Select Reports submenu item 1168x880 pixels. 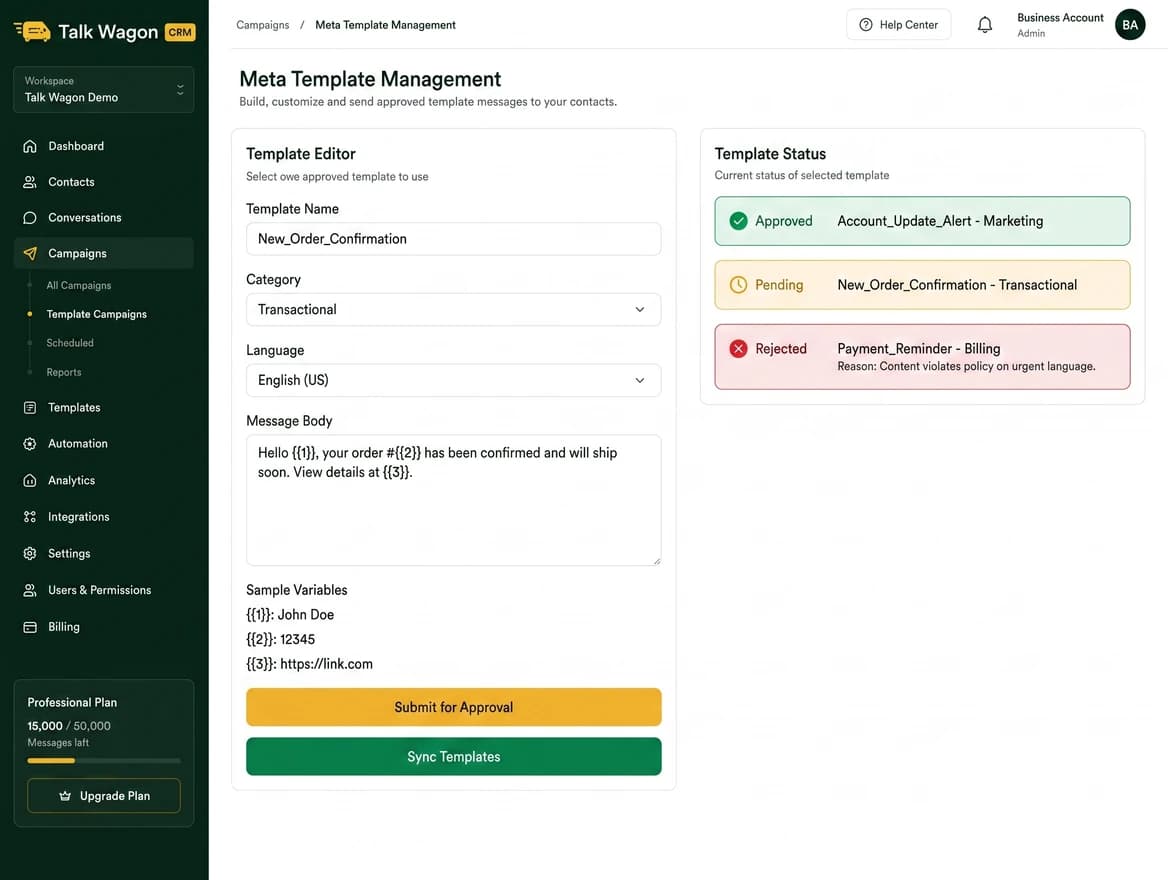pos(64,372)
